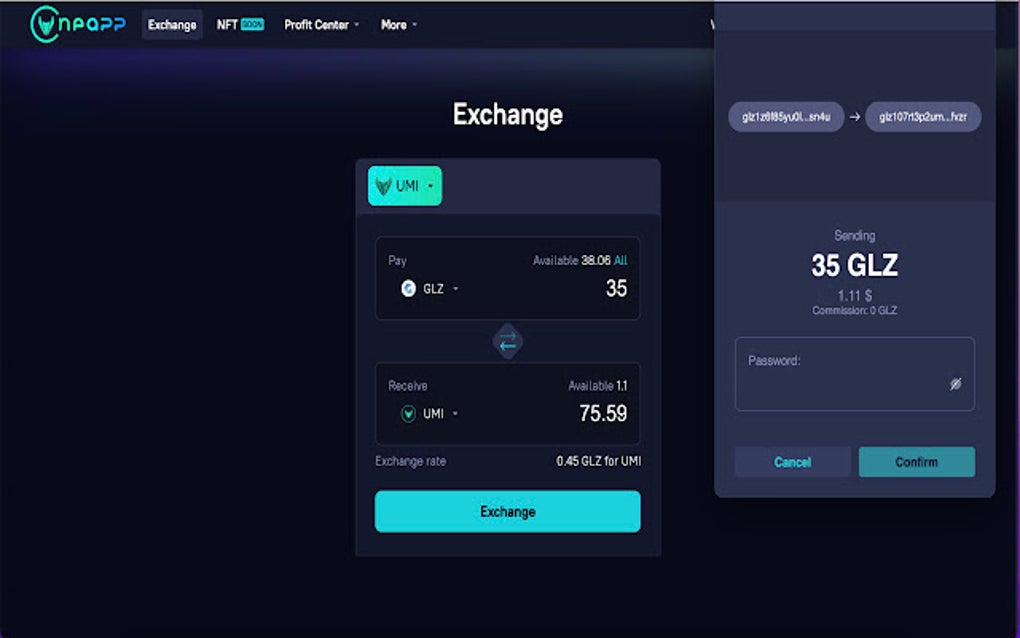Click the swap direction arrows icon
Image resolution: width=1020 pixels, height=638 pixels.
coord(508,341)
